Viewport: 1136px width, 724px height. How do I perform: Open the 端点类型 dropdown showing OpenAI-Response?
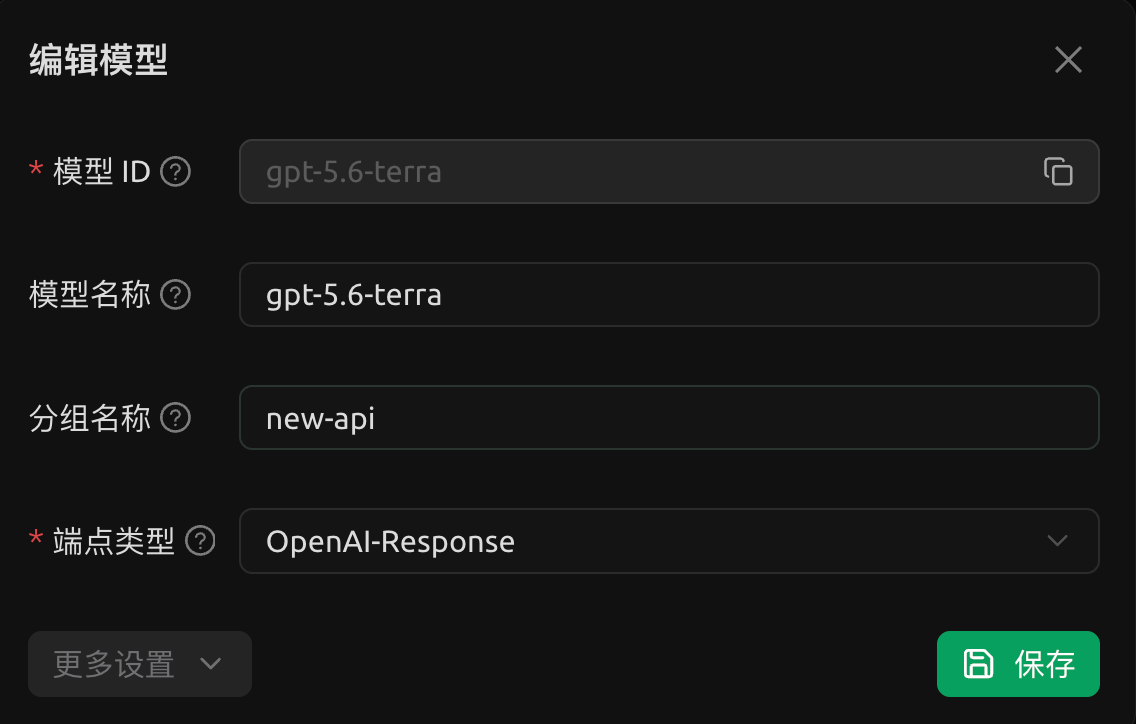[x=669, y=541]
